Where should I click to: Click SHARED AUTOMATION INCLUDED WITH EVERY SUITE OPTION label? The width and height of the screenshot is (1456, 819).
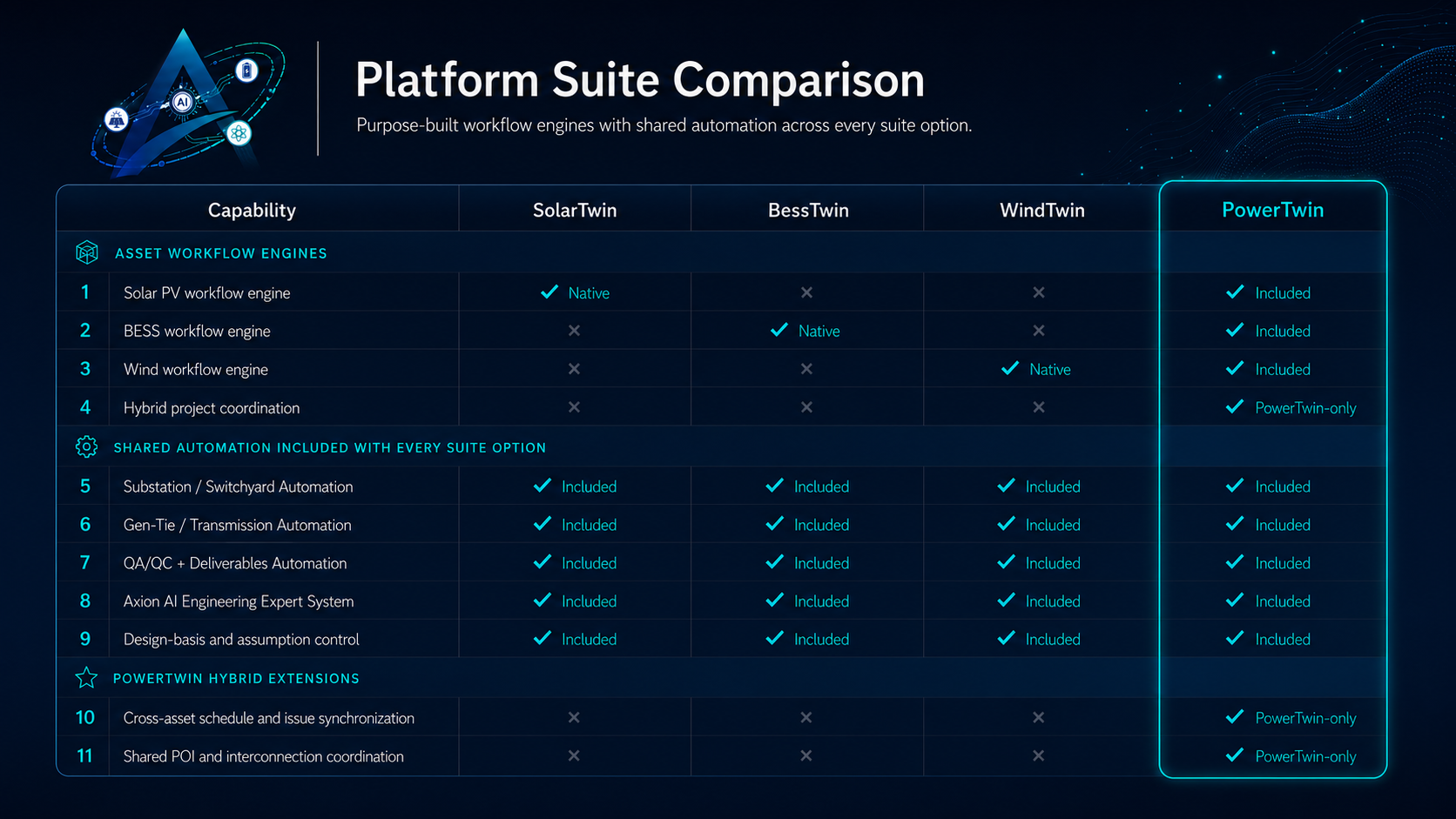pyautogui.click(x=330, y=447)
